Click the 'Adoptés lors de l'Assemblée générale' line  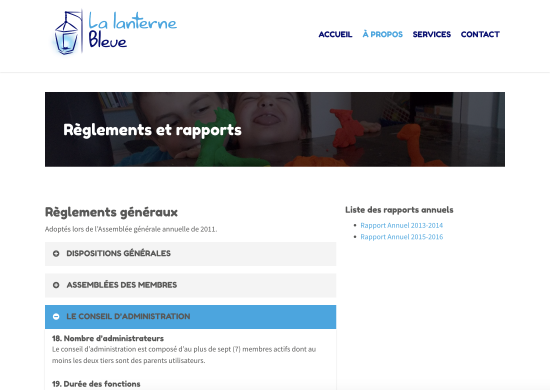tap(131, 229)
